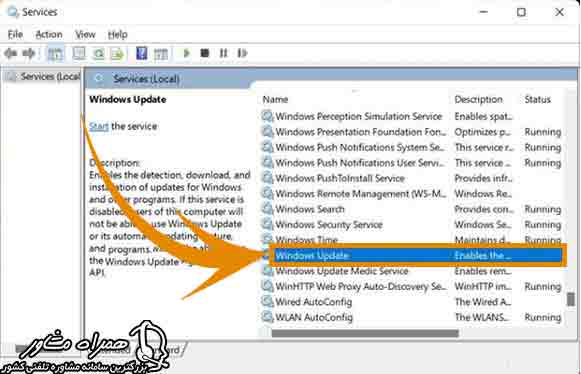The height and width of the screenshot is (374, 581).
Task: Click gear icon of Windows Push Notifications System Service
Action: (268, 147)
